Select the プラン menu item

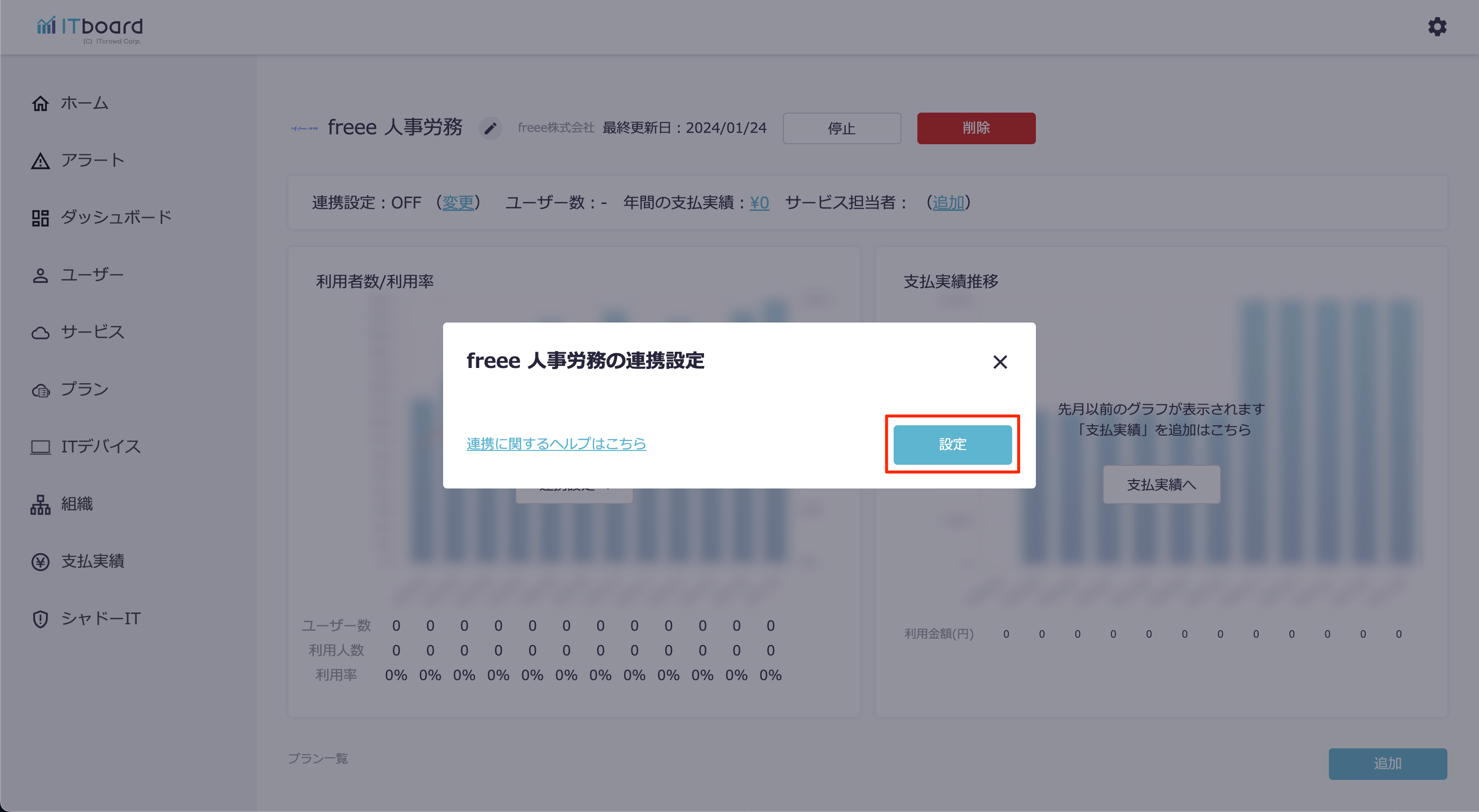coord(84,389)
